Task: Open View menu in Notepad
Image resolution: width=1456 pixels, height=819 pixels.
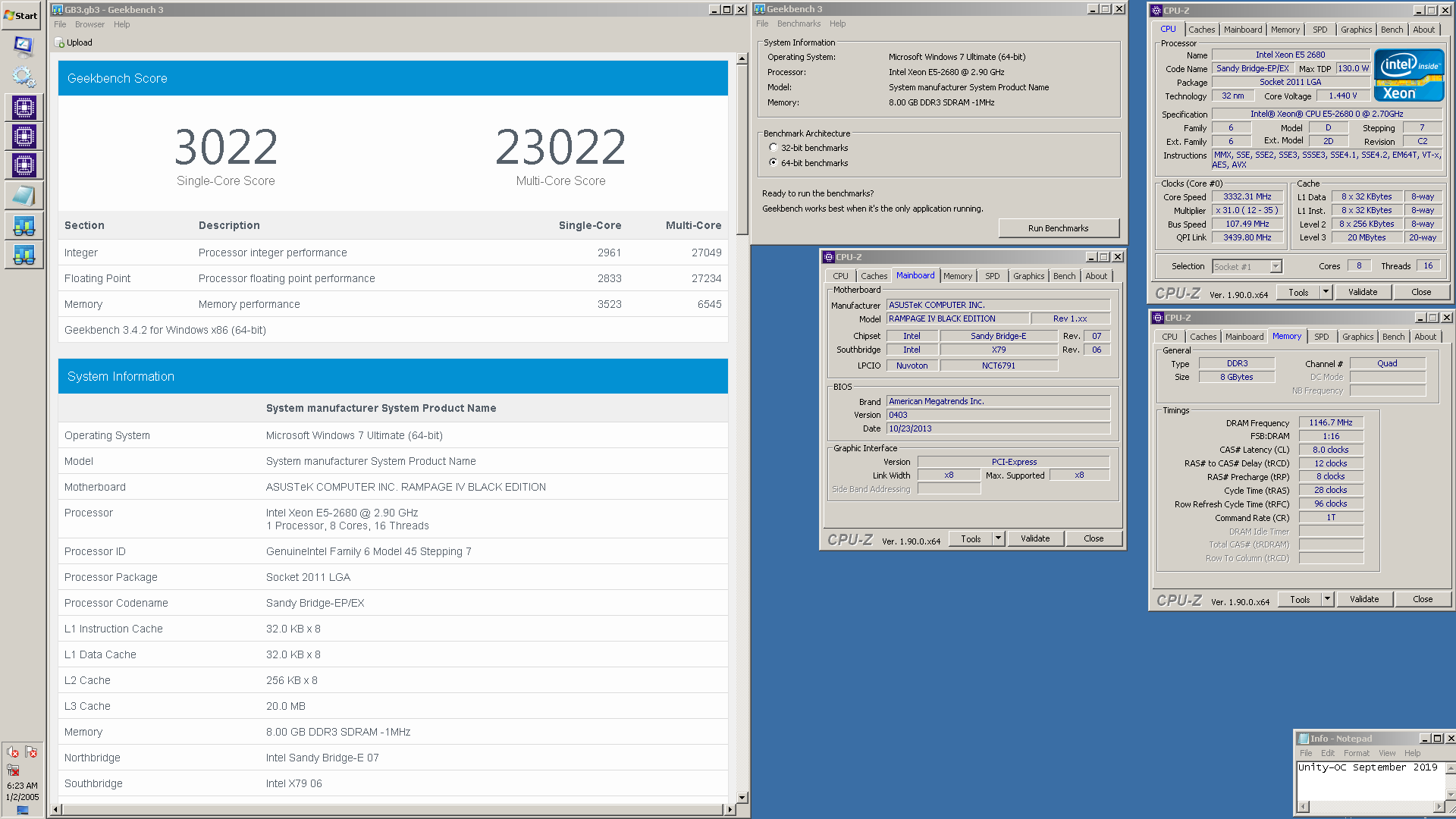Action: [1386, 753]
